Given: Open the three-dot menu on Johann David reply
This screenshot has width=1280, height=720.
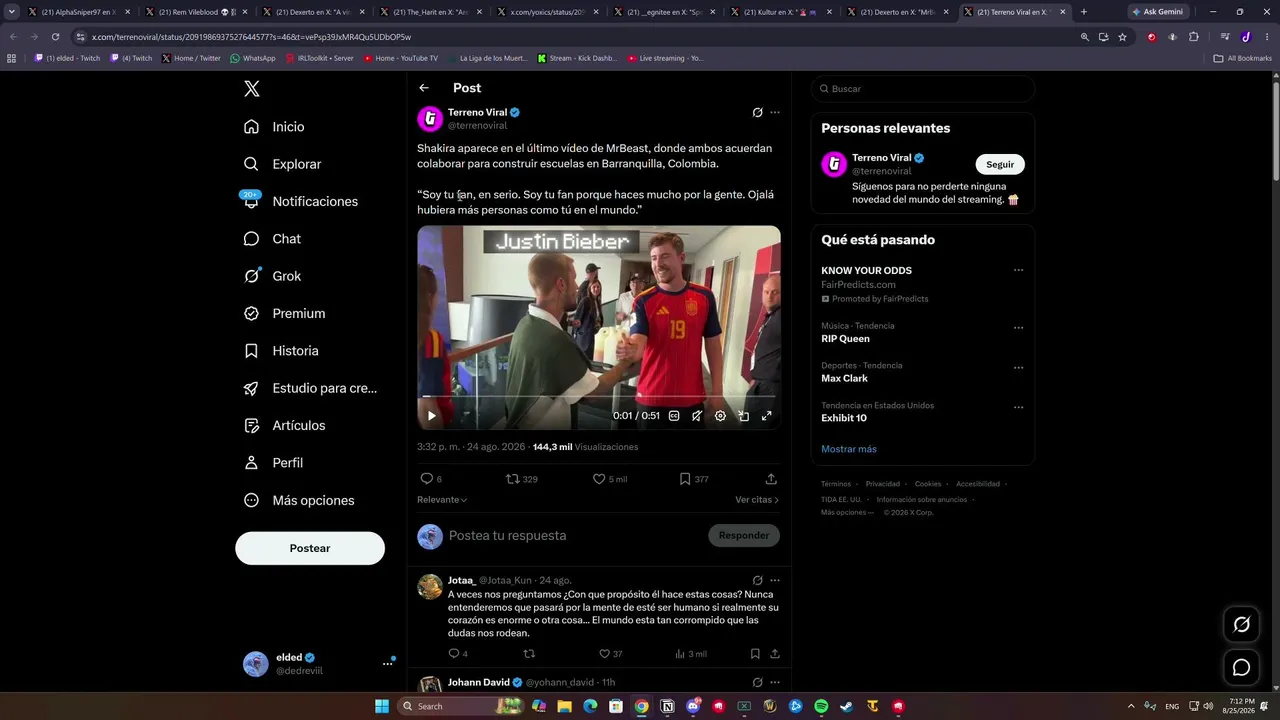Looking at the screenshot, I should [x=775, y=682].
